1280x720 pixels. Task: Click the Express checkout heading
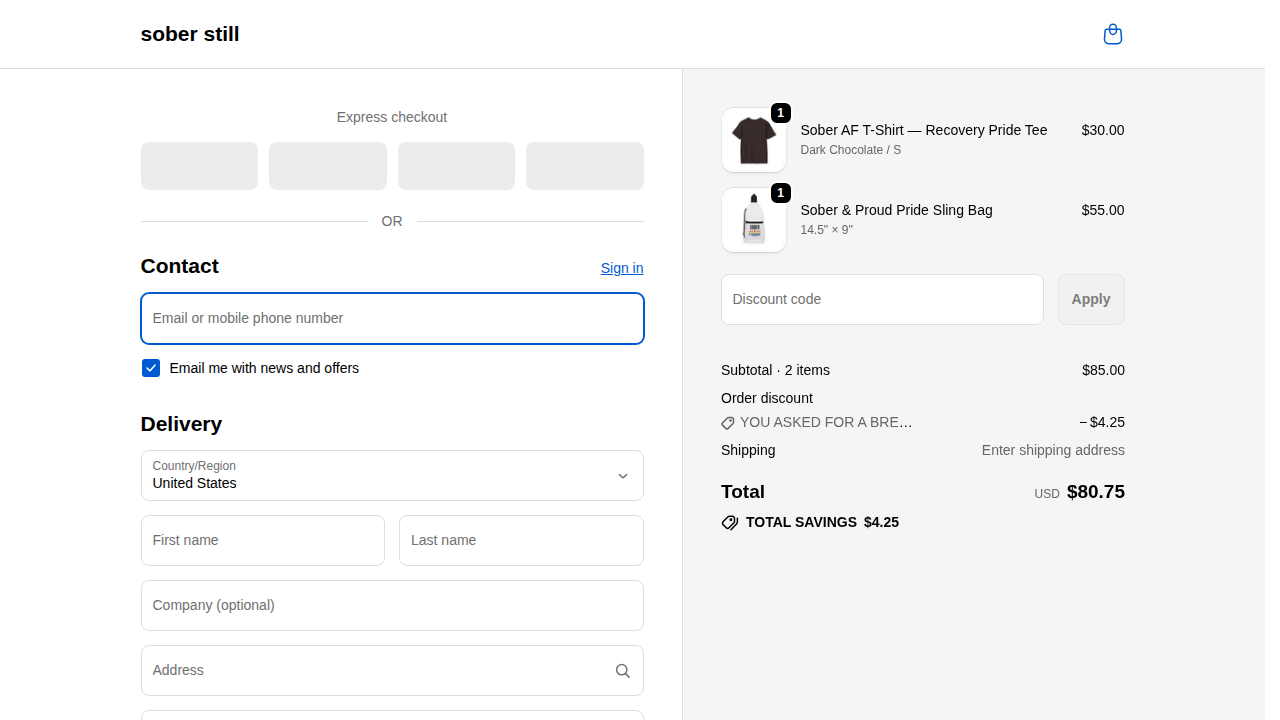[x=392, y=117]
